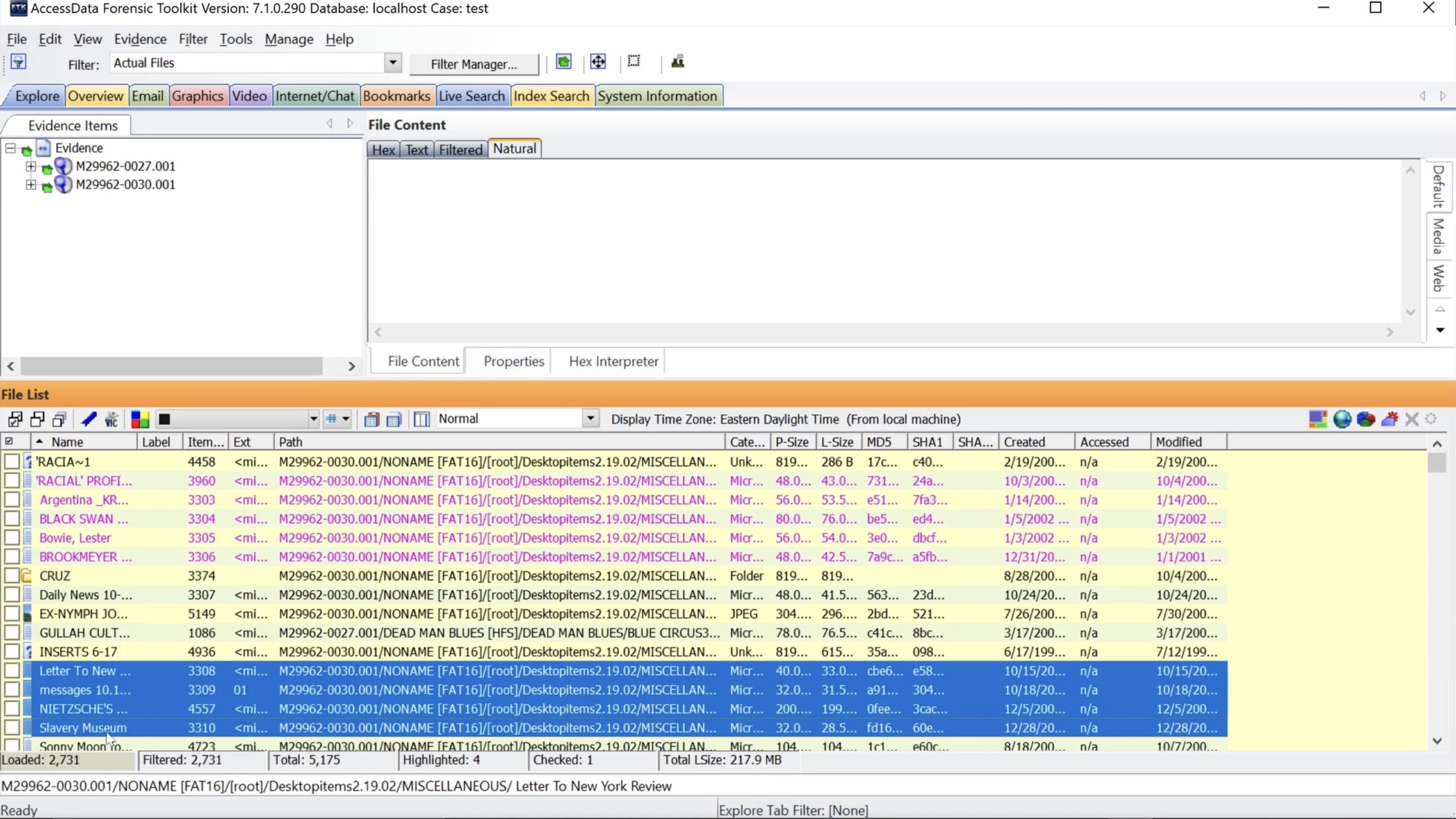Open the Filter dropdown showing 'Actual Files'
This screenshot has height=819, width=1456.
(x=393, y=62)
